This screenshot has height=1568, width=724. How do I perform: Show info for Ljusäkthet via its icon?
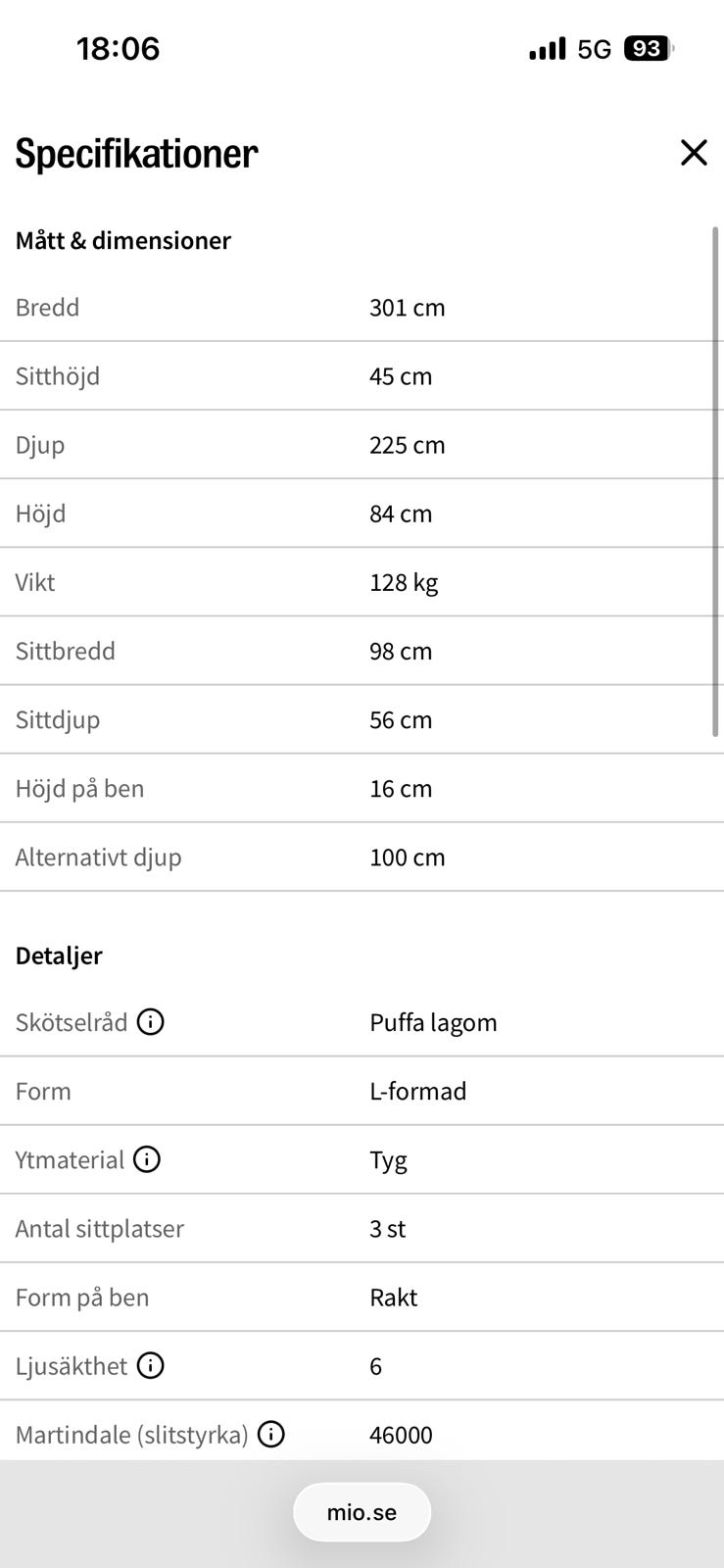(150, 1365)
